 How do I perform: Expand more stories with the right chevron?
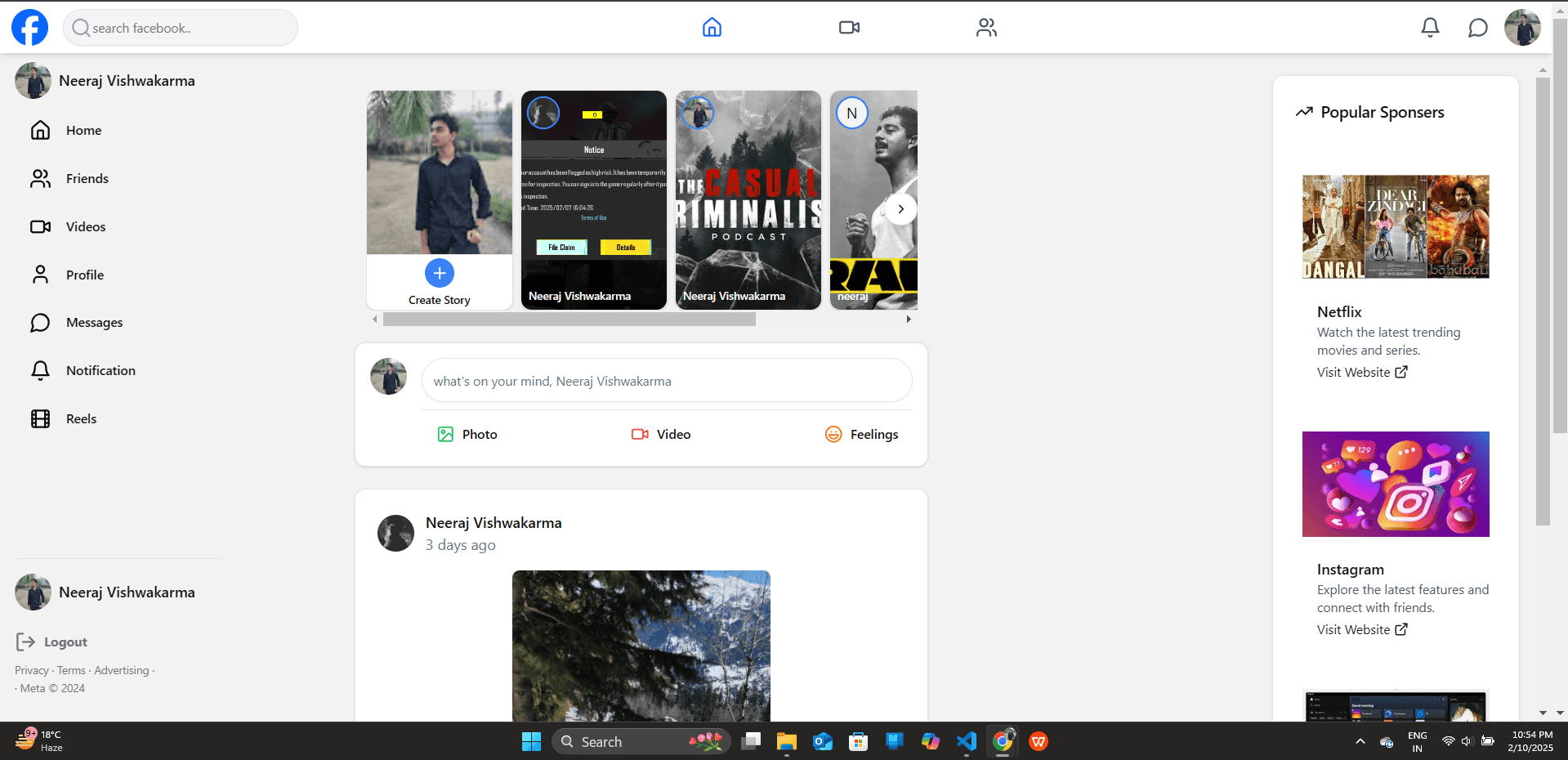[x=900, y=209]
